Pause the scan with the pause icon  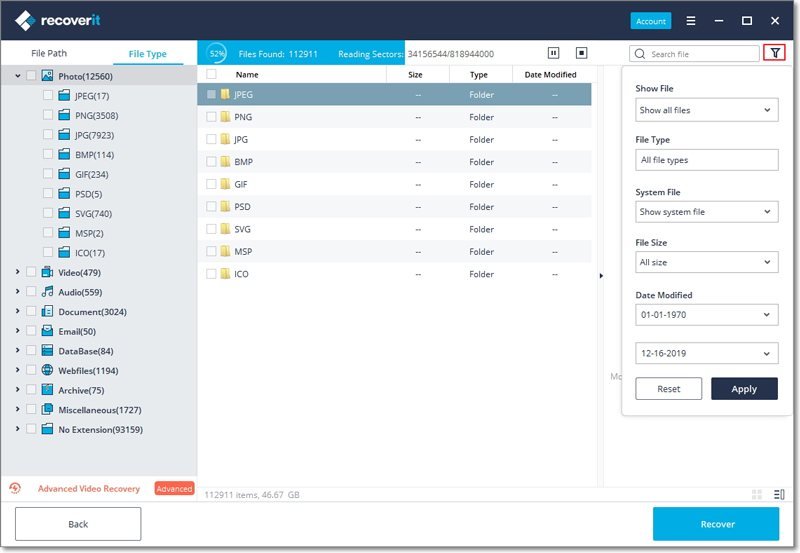click(x=554, y=53)
